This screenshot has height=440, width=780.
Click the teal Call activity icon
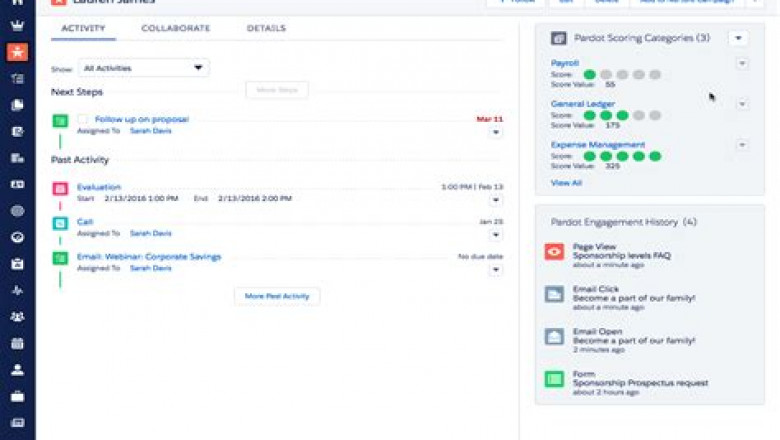60,223
